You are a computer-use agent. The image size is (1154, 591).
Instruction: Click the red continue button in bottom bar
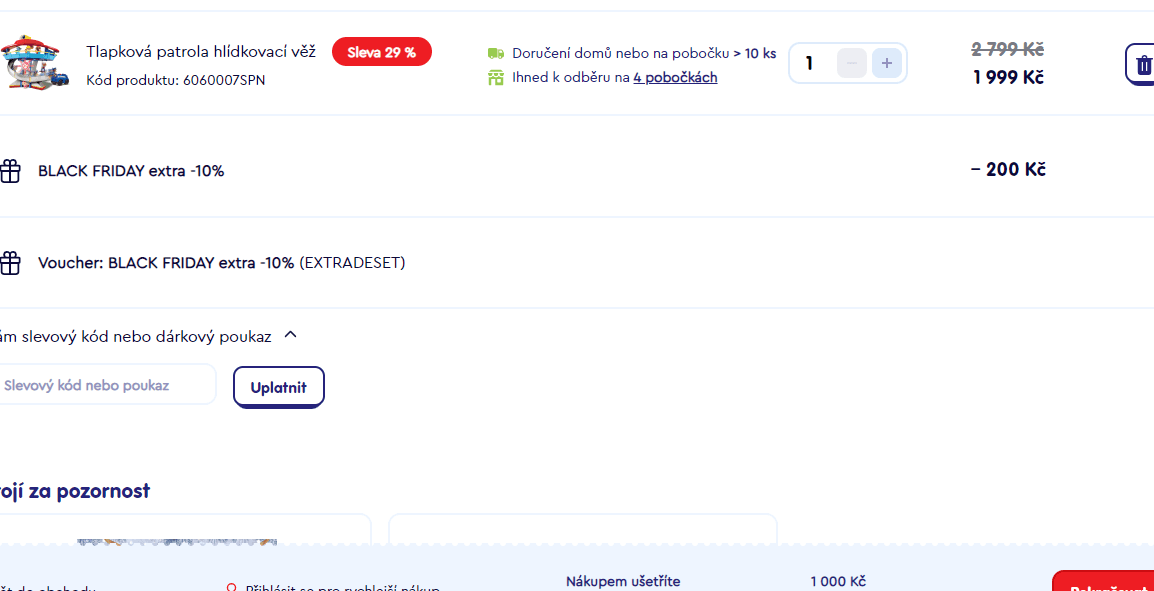(1103, 581)
